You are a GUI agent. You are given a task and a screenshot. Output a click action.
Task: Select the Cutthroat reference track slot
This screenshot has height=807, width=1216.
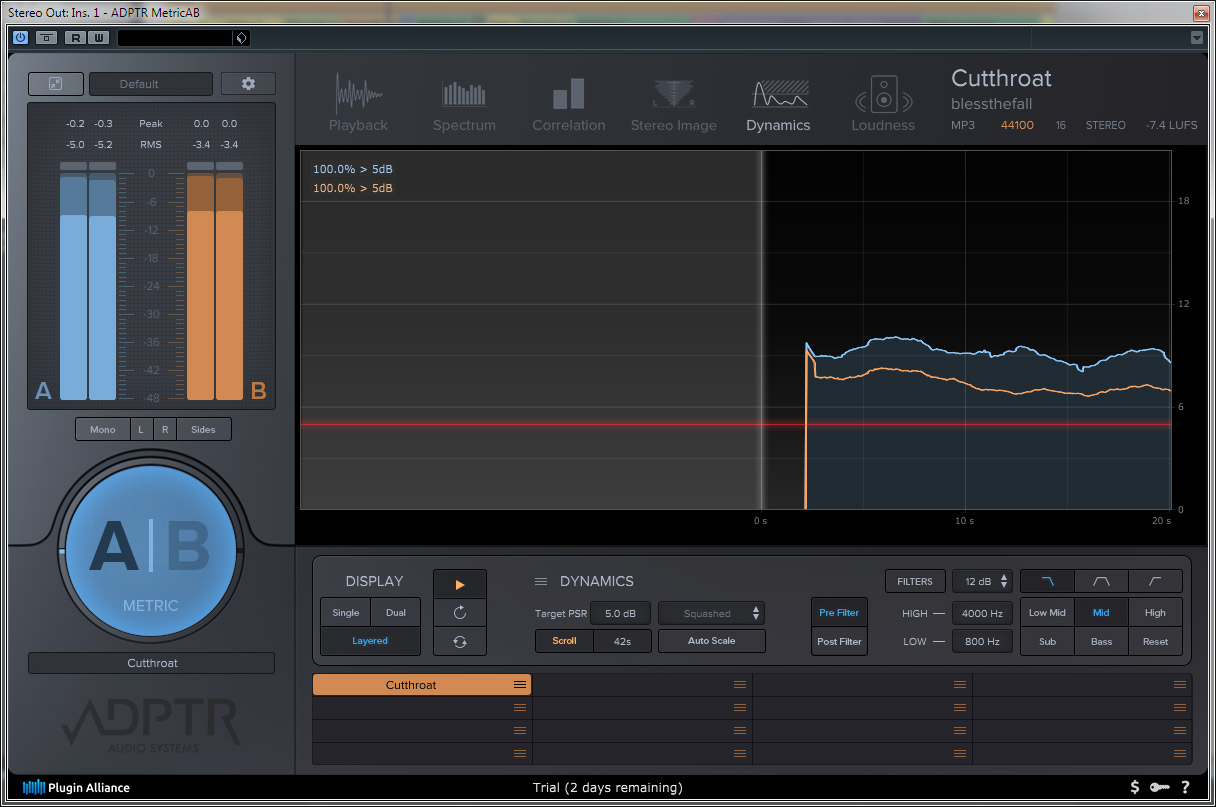click(x=422, y=685)
